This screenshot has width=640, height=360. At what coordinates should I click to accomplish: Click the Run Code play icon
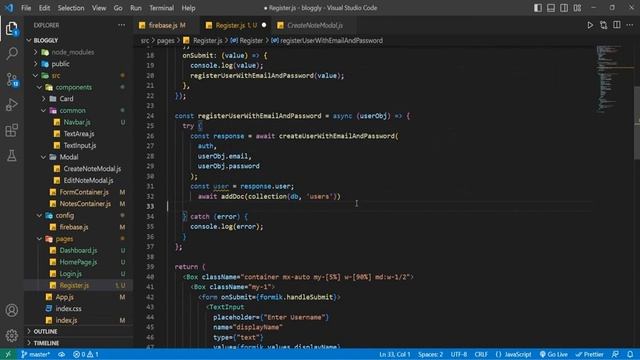pos(590,25)
